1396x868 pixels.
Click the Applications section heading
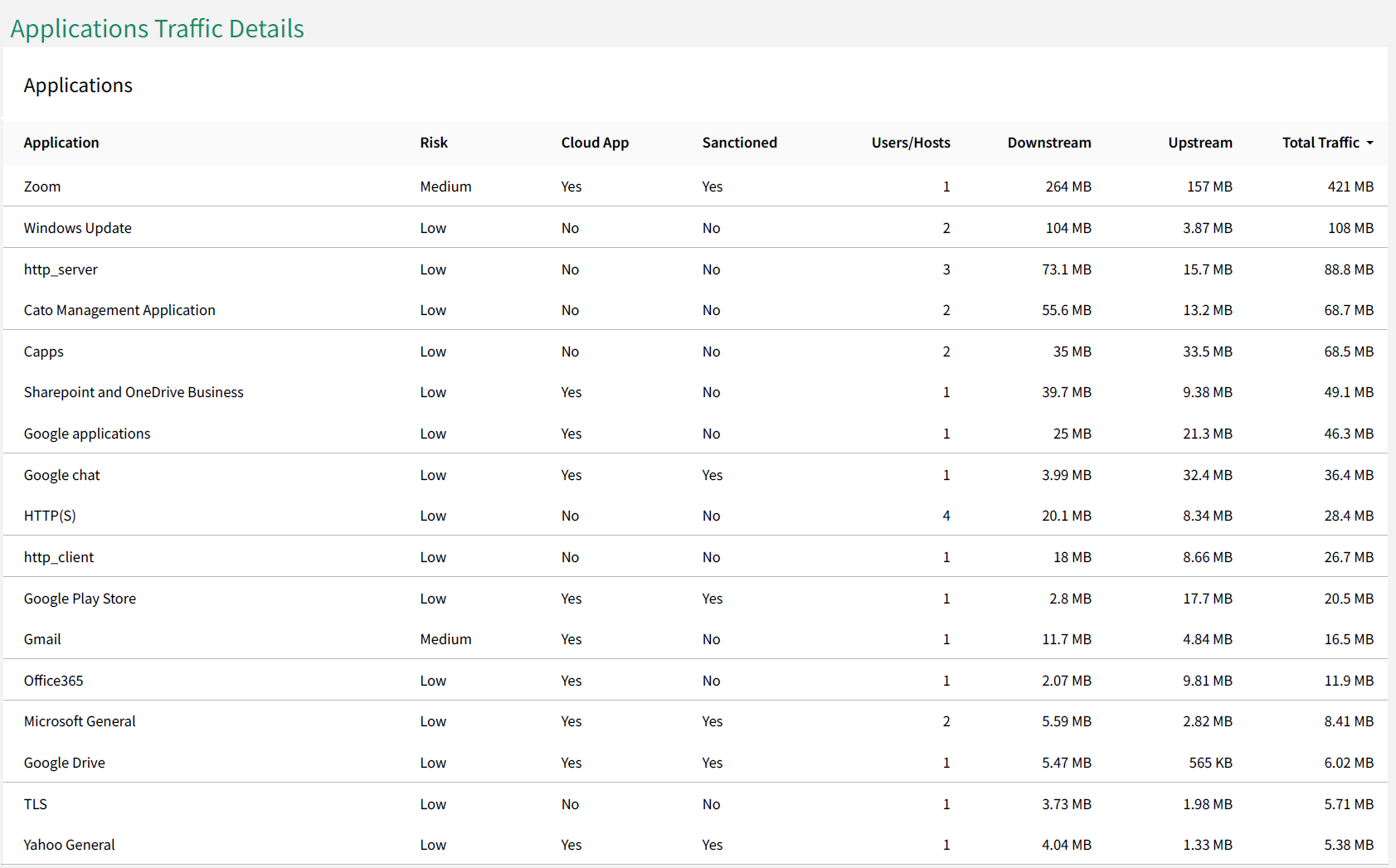coord(78,85)
